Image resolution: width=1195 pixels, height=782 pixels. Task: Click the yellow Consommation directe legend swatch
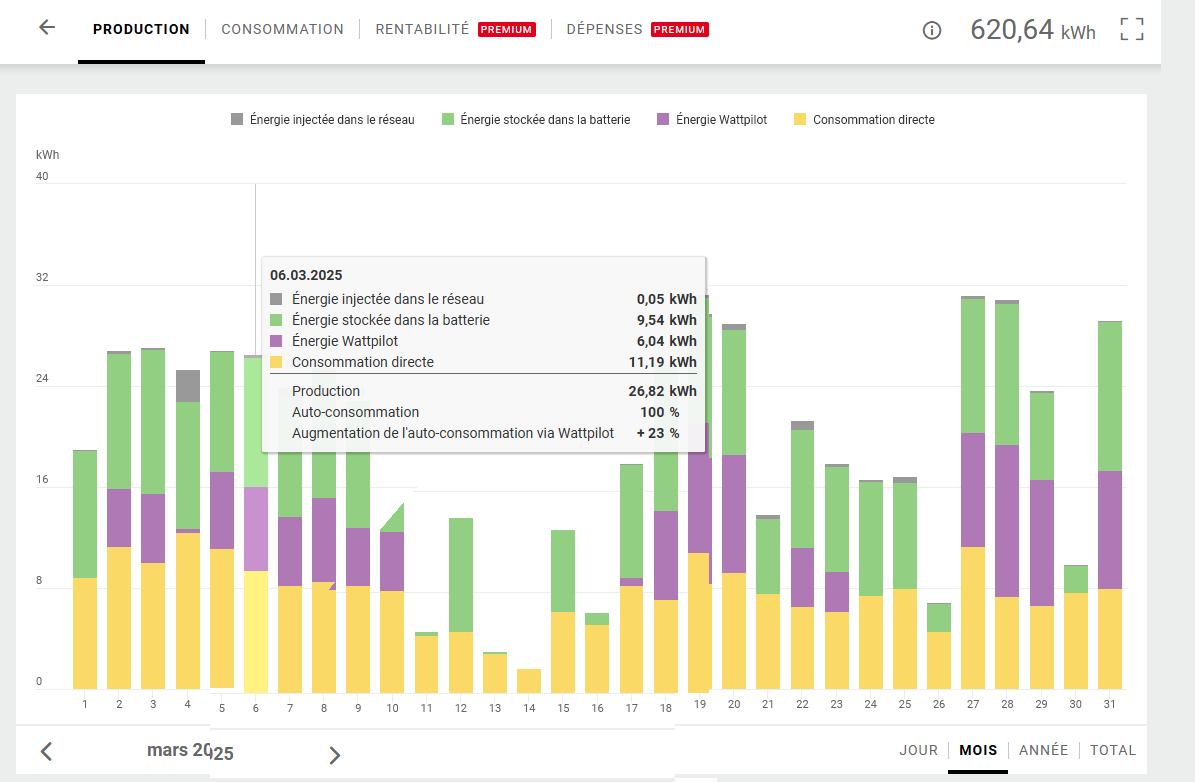[799, 120]
